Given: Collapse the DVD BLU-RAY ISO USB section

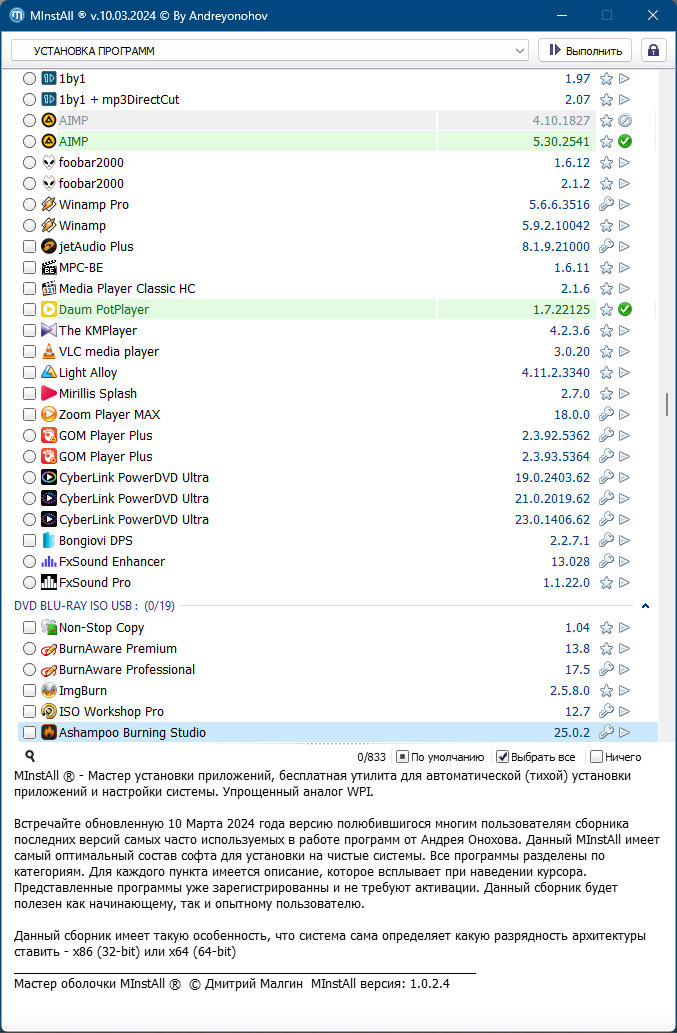Looking at the screenshot, I should tap(645, 606).
